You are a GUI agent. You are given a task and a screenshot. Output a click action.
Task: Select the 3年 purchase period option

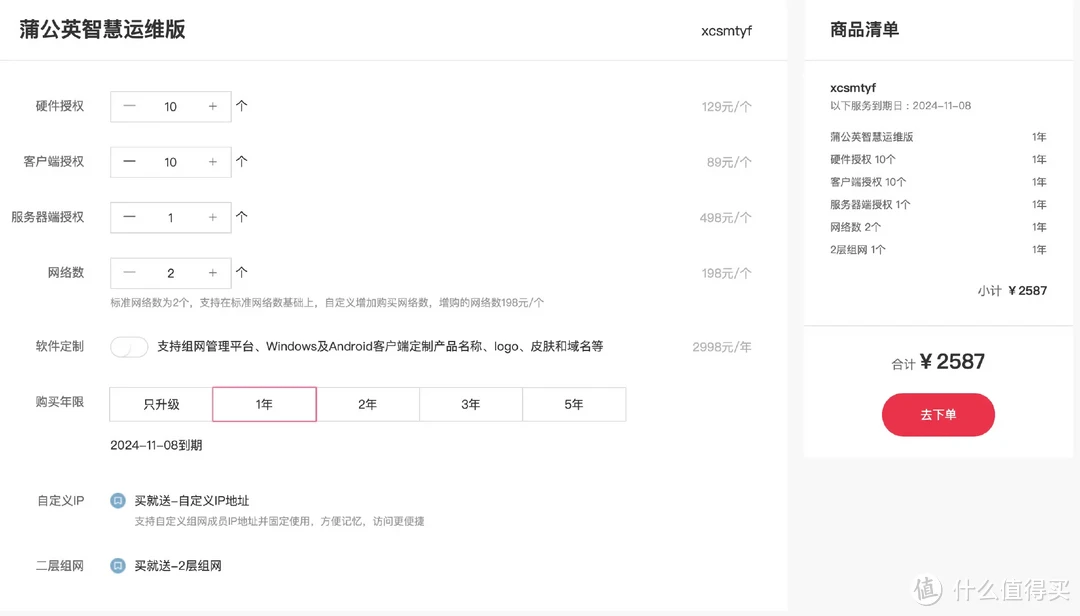[471, 404]
